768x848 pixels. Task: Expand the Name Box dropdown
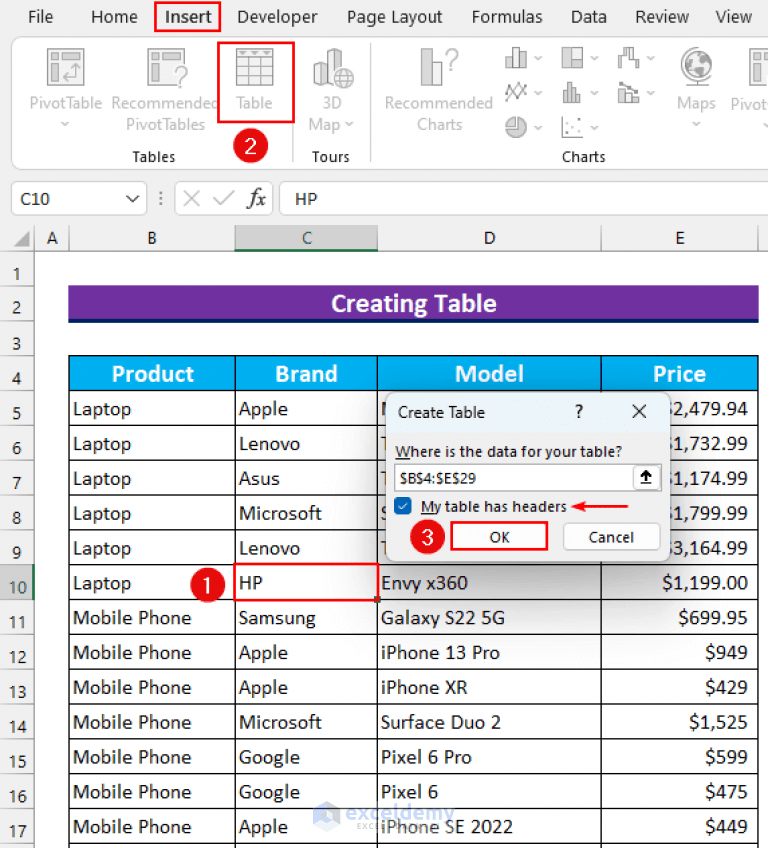(133, 199)
